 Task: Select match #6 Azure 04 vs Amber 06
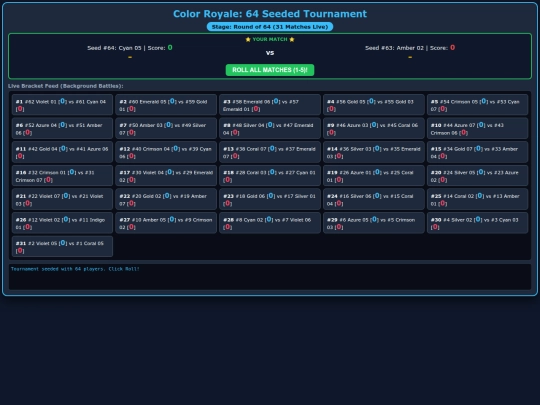click(x=62, y=128)
